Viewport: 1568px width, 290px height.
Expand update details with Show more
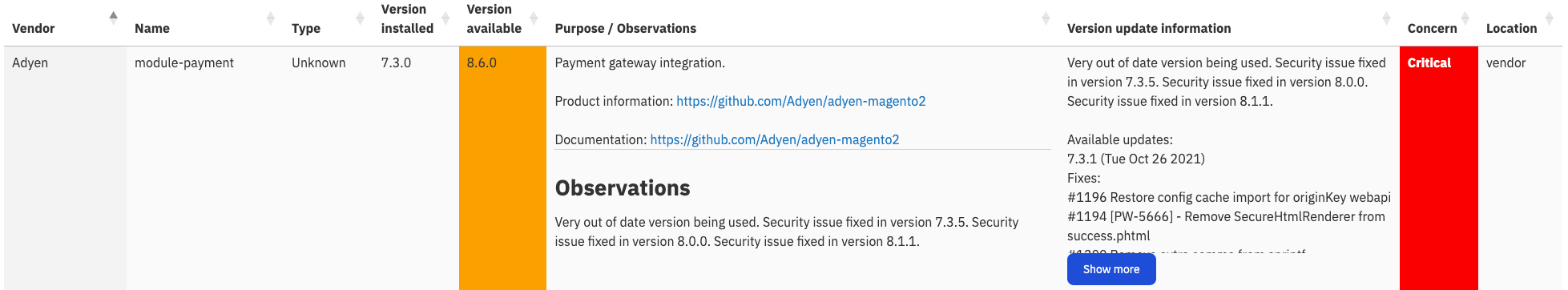point(1111,269)
